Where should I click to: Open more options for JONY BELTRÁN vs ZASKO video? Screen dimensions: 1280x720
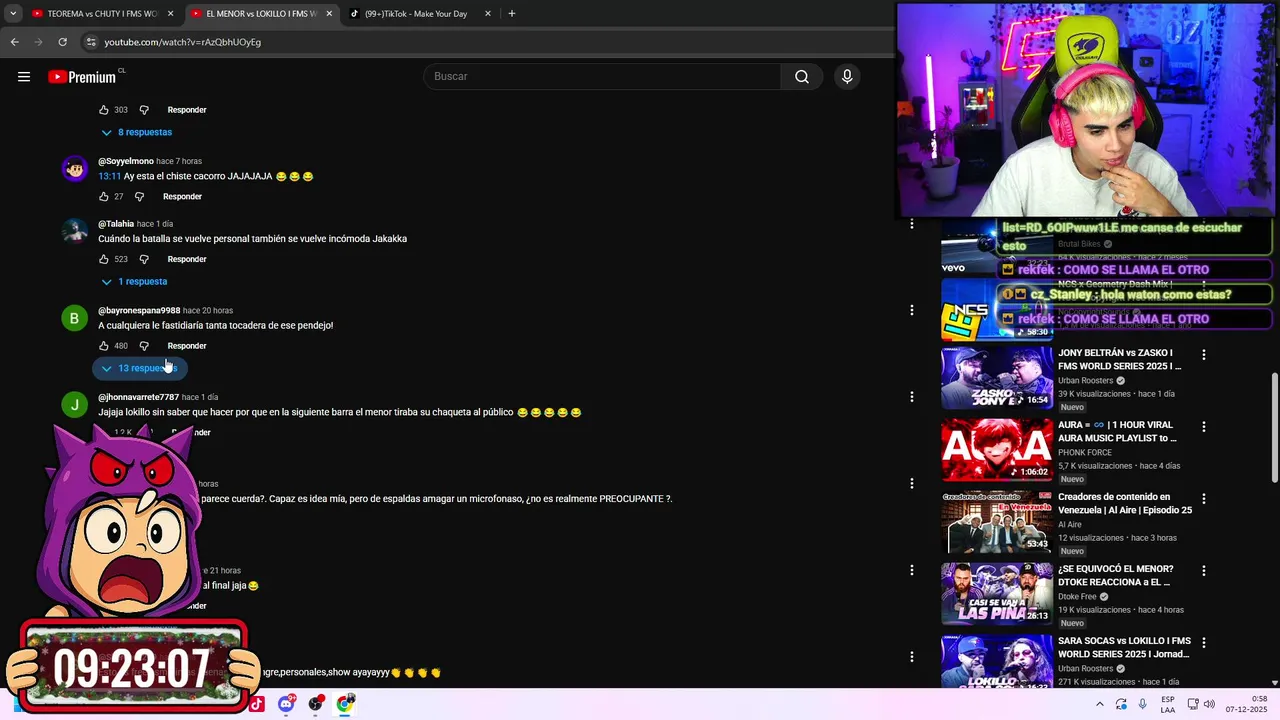pos(1204,355)
